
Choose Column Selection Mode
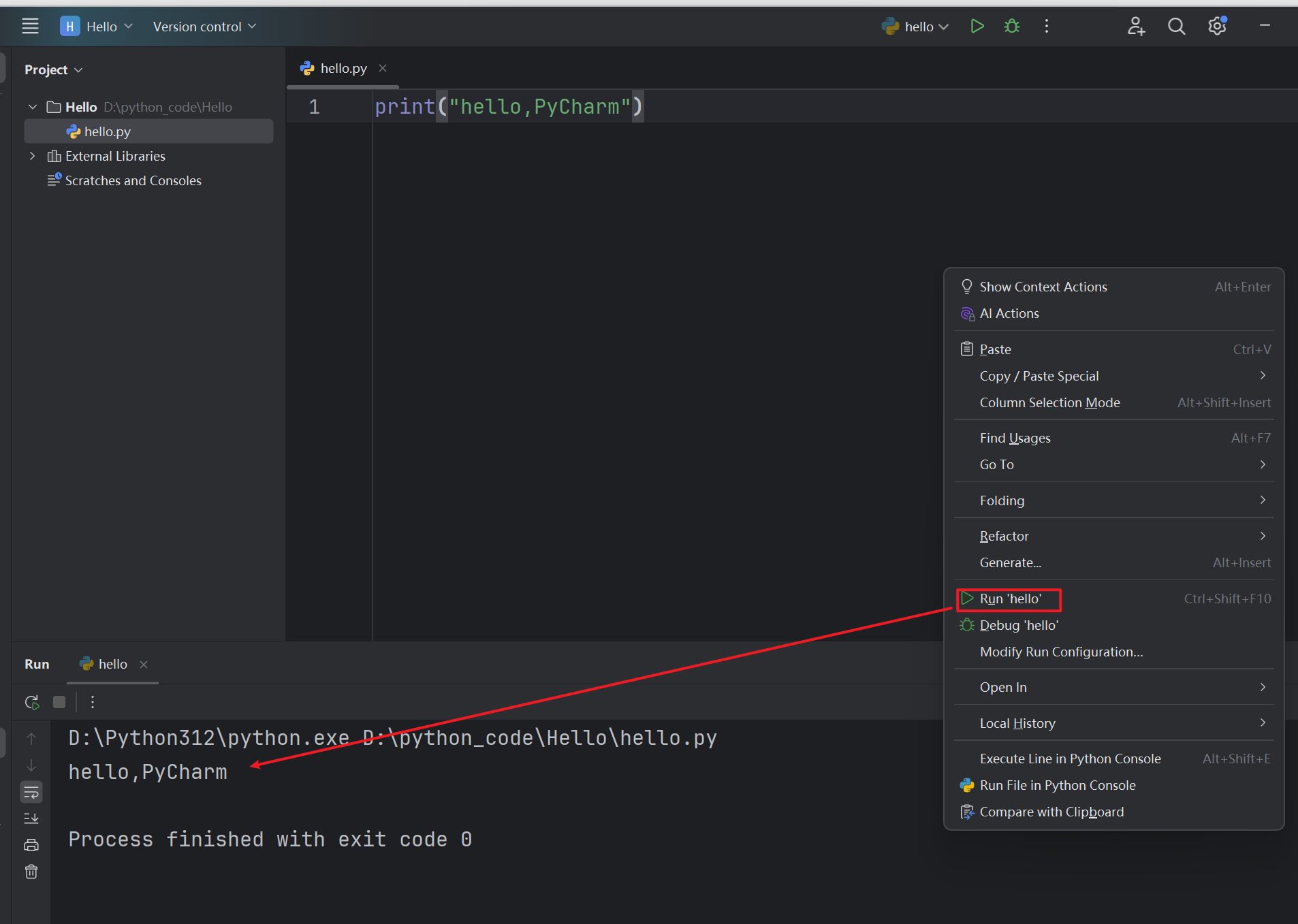pyautogui.click(x=1114, y=402)
